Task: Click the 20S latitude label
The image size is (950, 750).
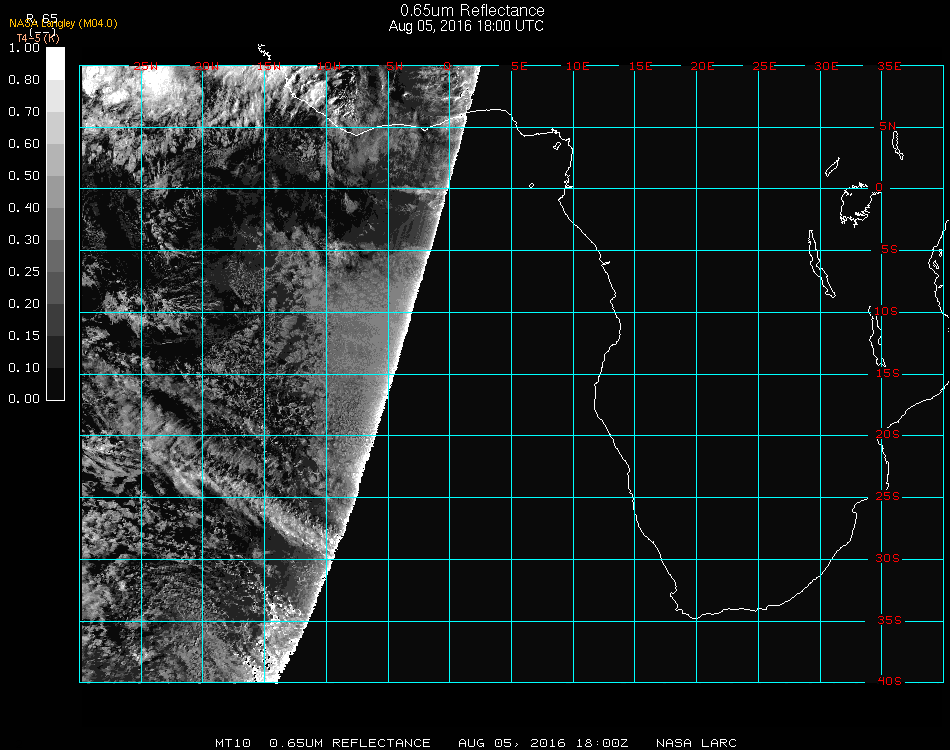Action: coord(888,434)
